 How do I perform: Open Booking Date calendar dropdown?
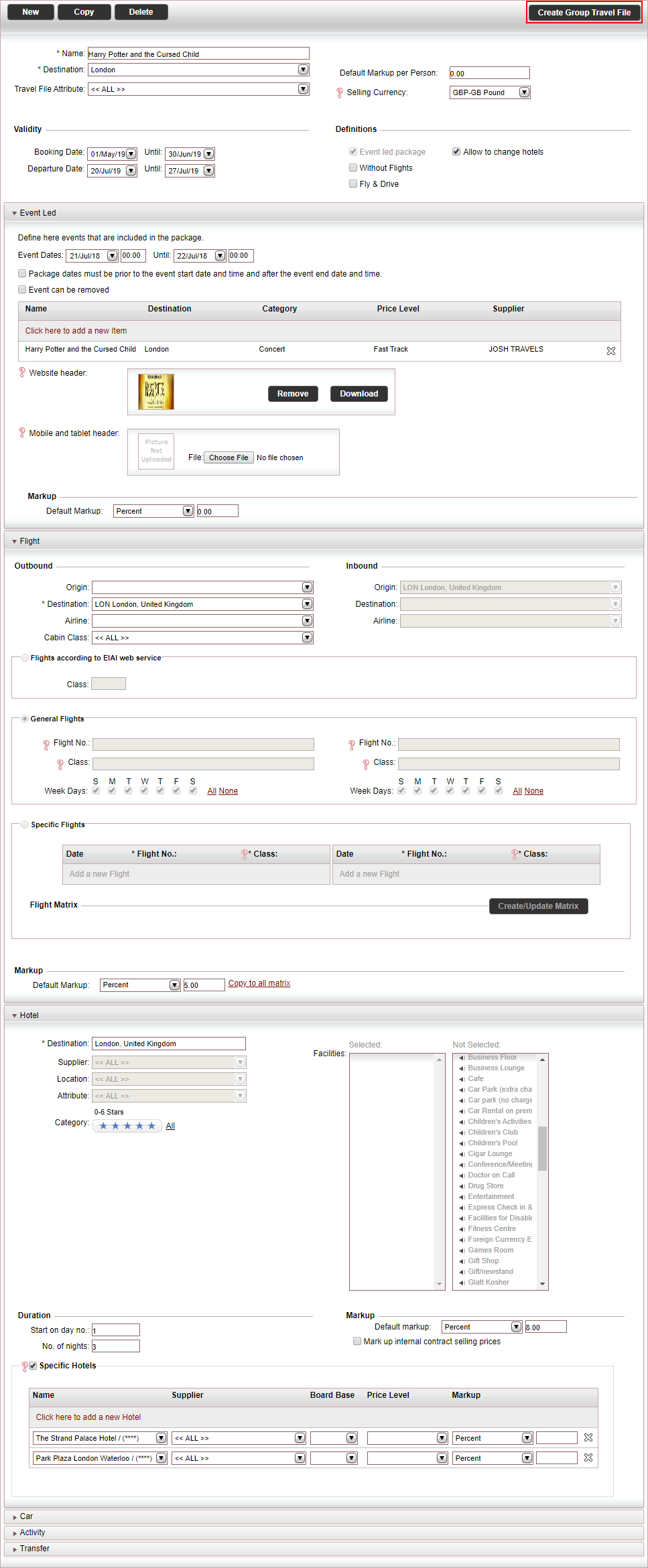point(131,154)
